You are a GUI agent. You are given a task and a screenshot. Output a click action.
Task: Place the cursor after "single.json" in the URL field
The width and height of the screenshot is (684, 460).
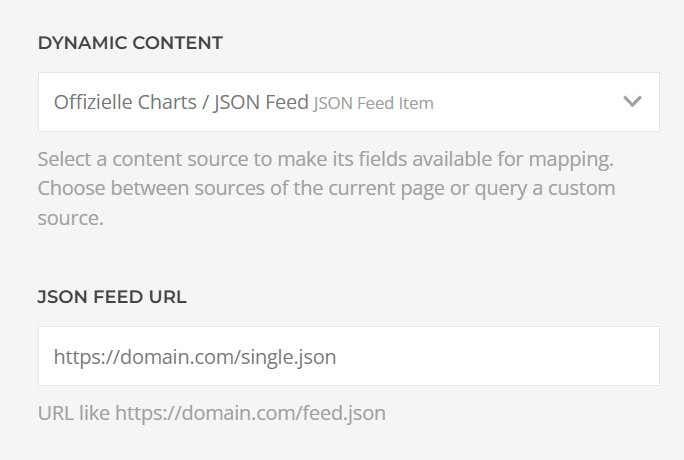tap(337, 356)
